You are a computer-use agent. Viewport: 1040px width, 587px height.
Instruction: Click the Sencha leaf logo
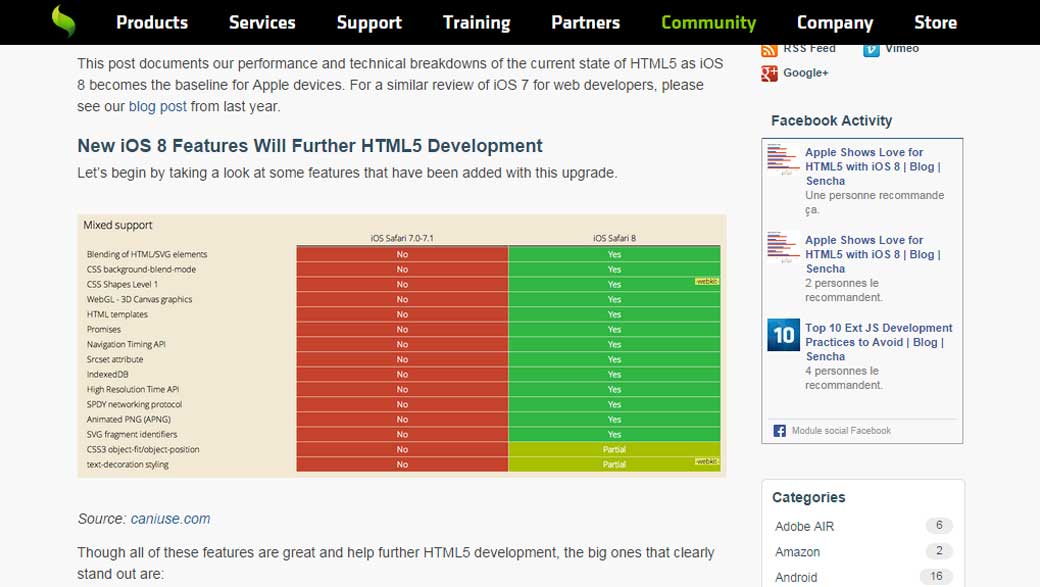tap(62, 21)
